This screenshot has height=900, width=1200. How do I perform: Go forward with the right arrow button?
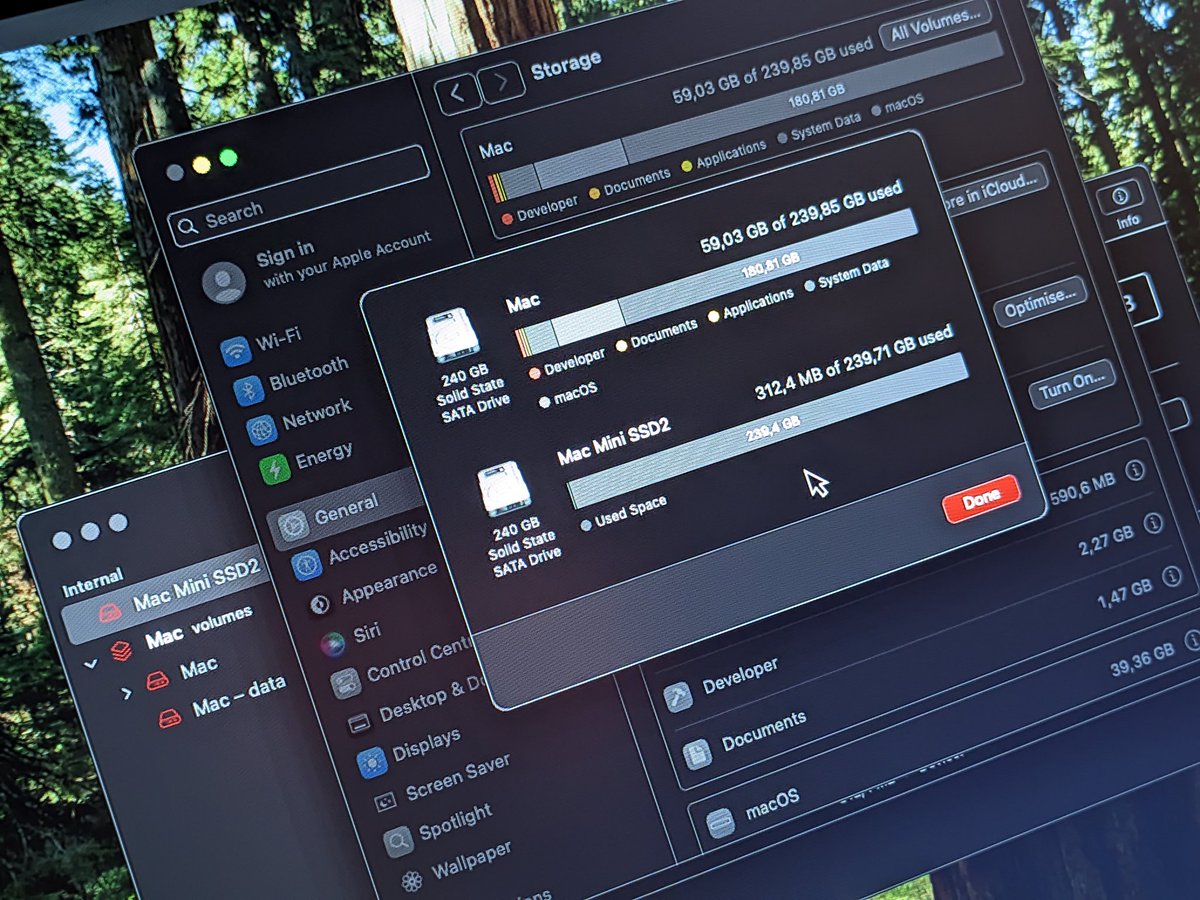(x=501, y=83)
